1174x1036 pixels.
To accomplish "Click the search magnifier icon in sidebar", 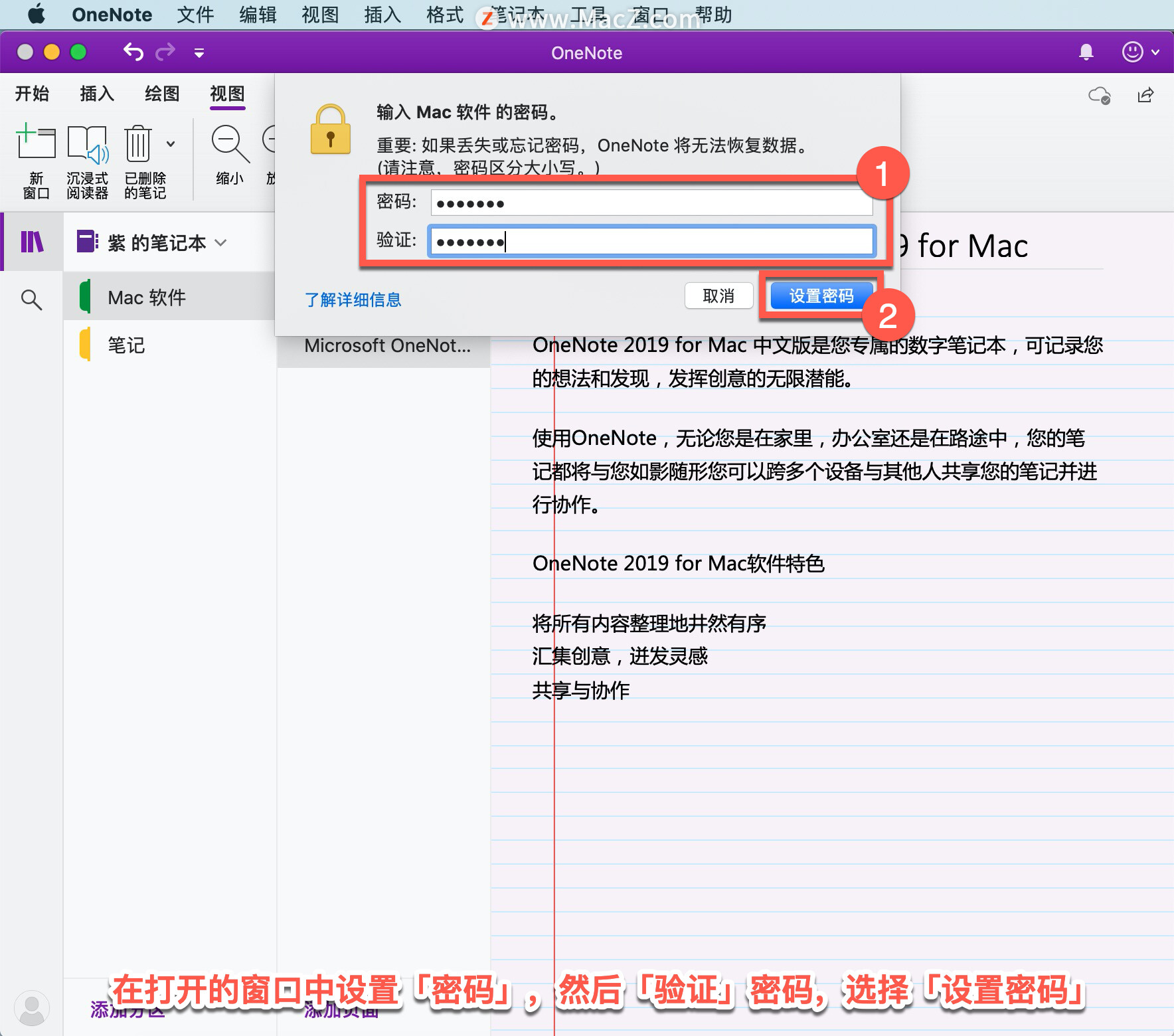I will 31,300.
